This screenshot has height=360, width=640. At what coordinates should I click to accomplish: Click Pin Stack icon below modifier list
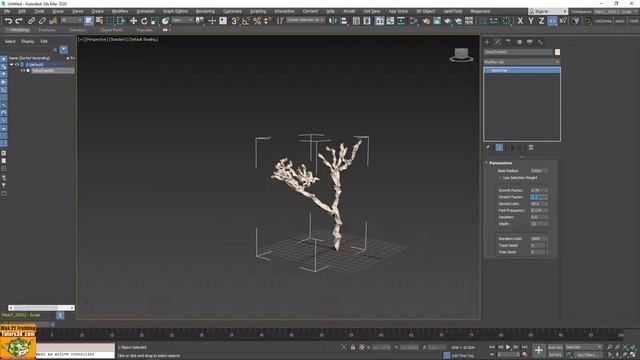click(x=488, y=147)
